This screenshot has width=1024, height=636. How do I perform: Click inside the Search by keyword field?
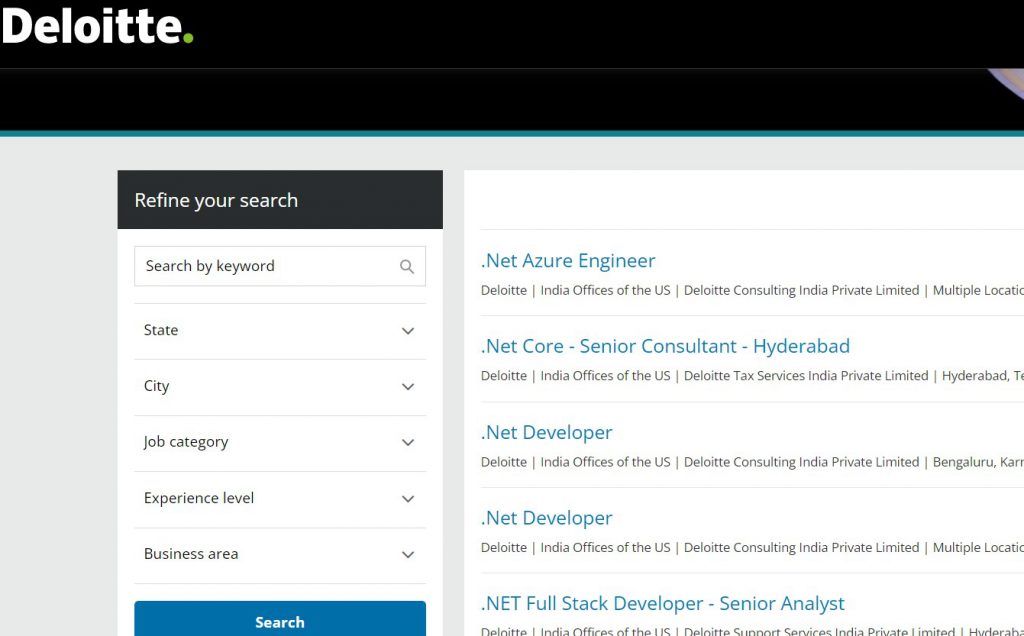pos(260,266)
